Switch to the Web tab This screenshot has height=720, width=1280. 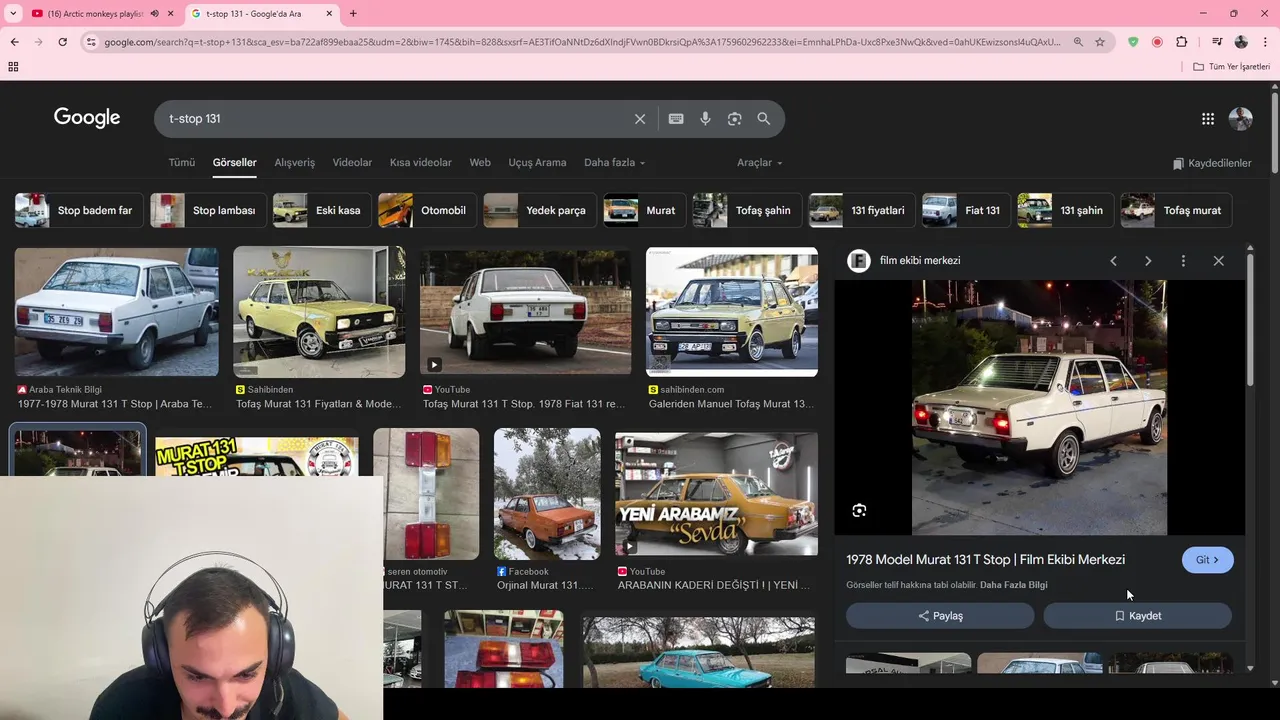pyautogui.click(x=480, y=163)
